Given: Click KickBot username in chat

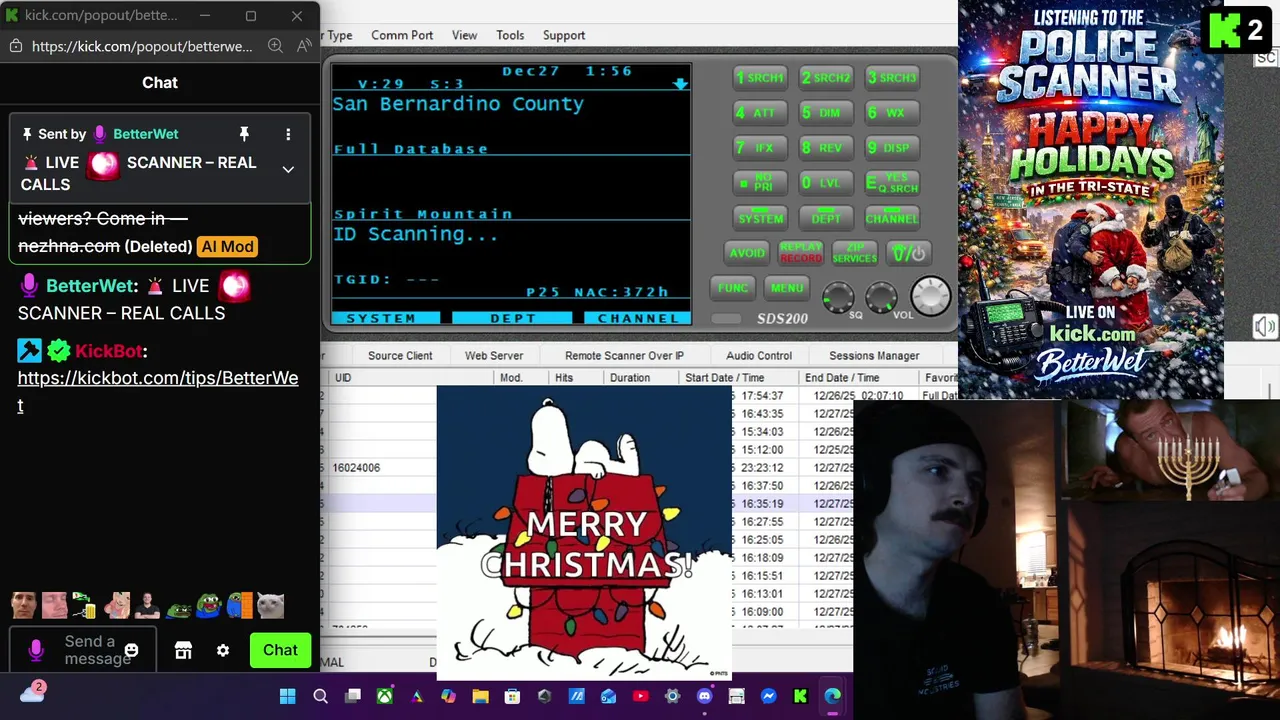Looking at the screenshot, I should (109, 351).
